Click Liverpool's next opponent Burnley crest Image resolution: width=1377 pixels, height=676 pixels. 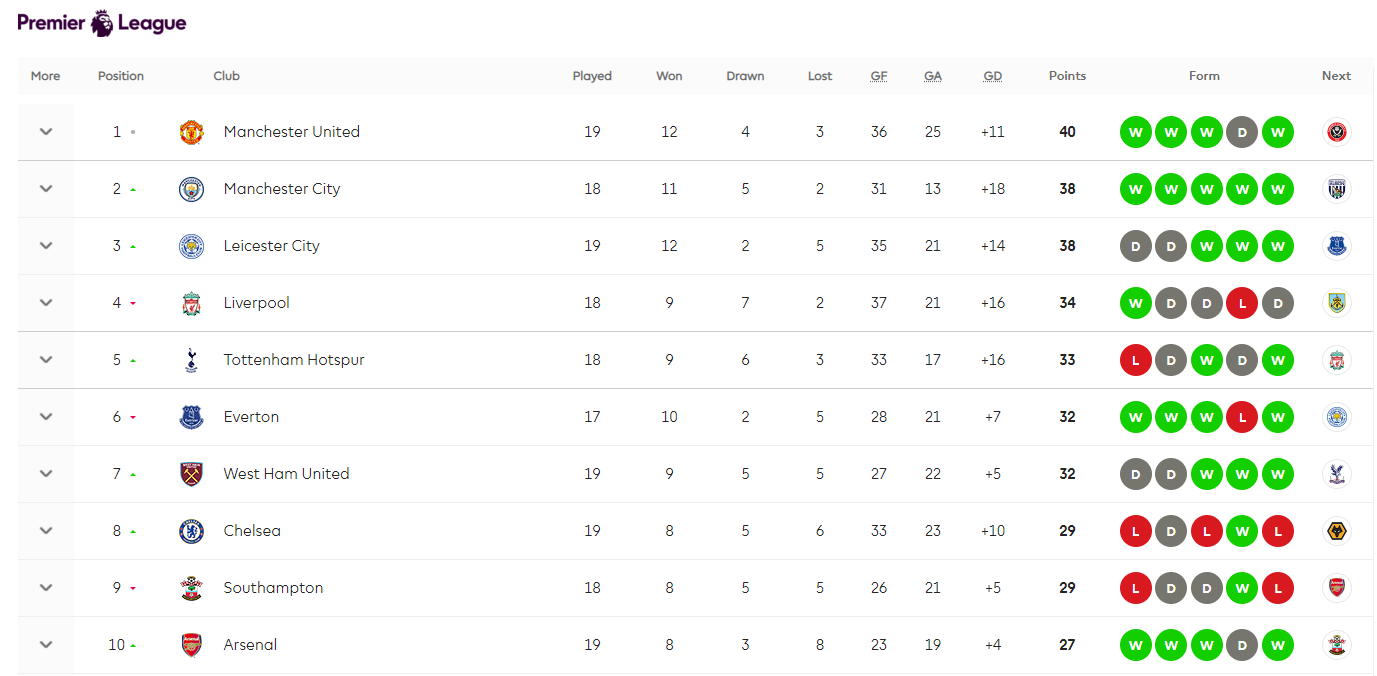[1336, 303]
